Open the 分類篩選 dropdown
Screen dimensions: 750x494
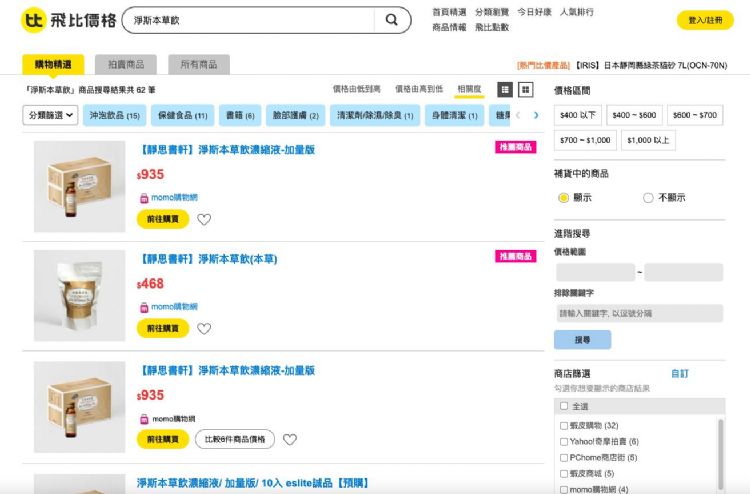[50, 115]
